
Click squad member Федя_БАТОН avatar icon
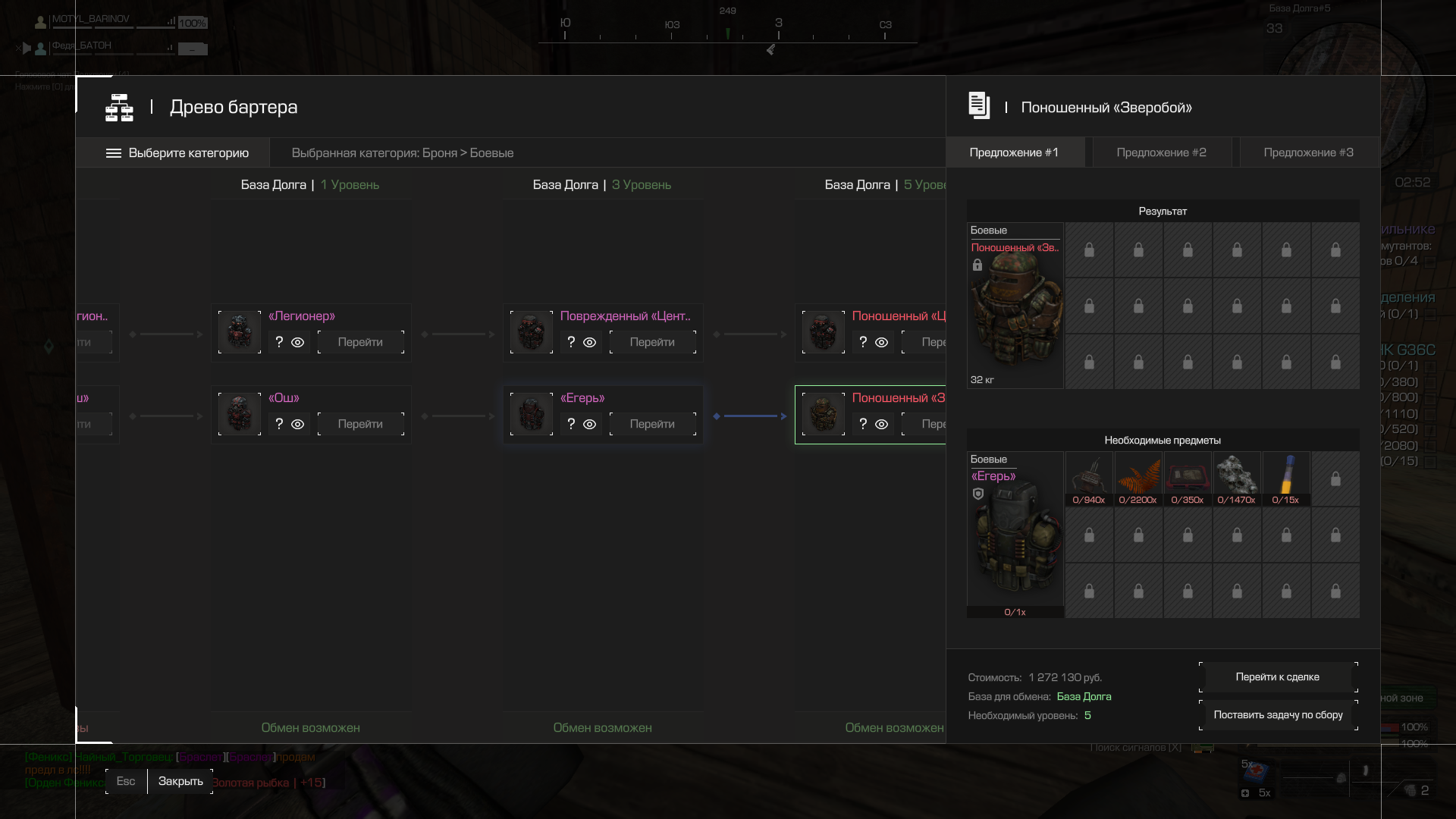pyautogui.click(x=40, y=49)
